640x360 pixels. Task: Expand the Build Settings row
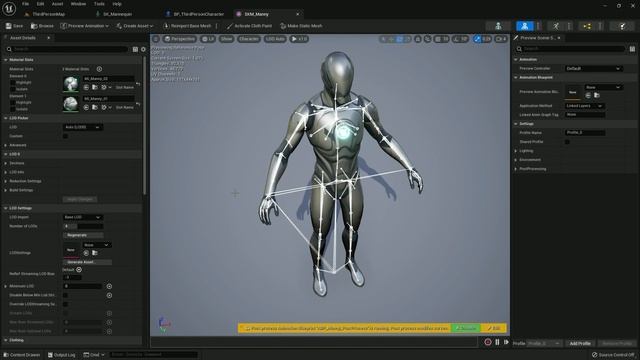point(6,190)
